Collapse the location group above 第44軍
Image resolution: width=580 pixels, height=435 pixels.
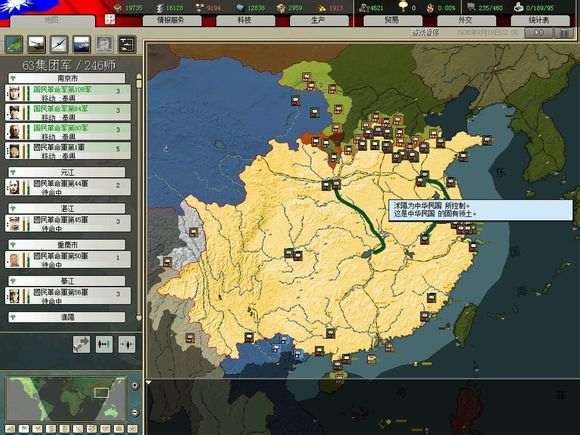13,172
